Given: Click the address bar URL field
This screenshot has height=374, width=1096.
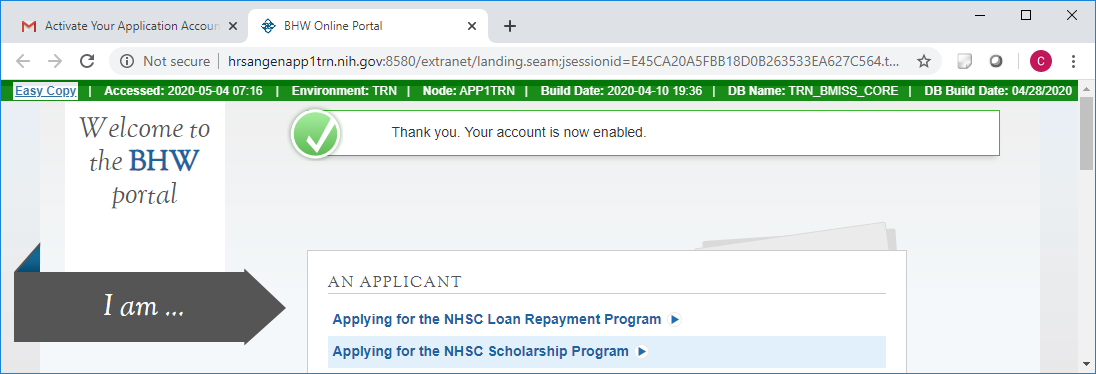Looking at the screenshot, I should (563, 62).
